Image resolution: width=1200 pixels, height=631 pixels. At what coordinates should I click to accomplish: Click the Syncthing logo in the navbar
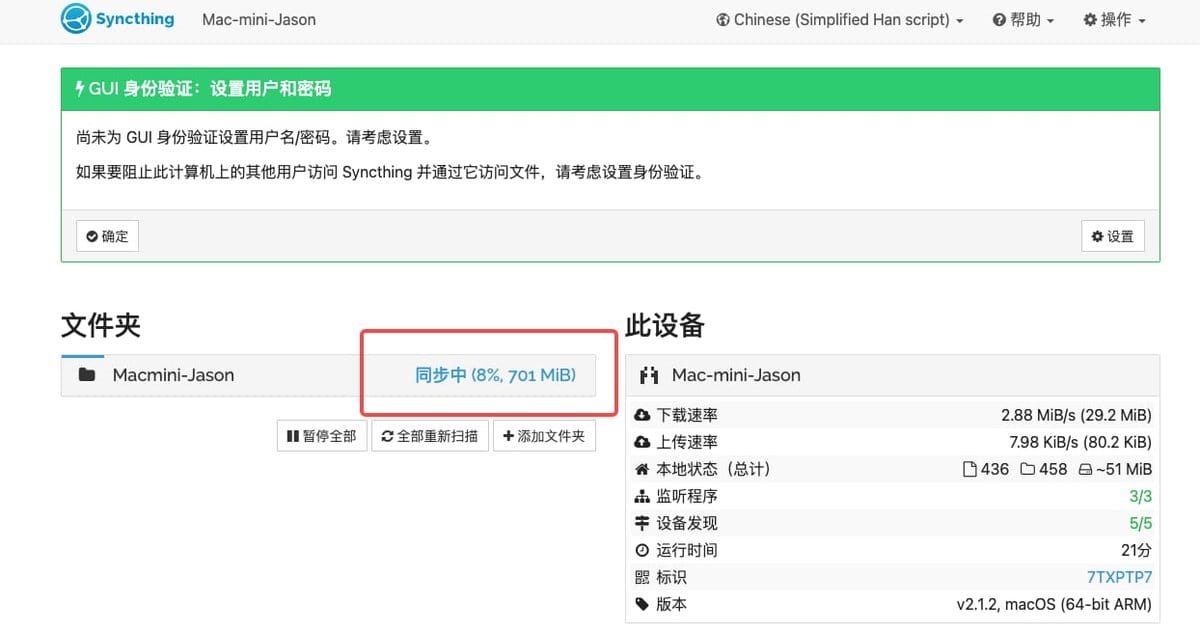[117, 19]
